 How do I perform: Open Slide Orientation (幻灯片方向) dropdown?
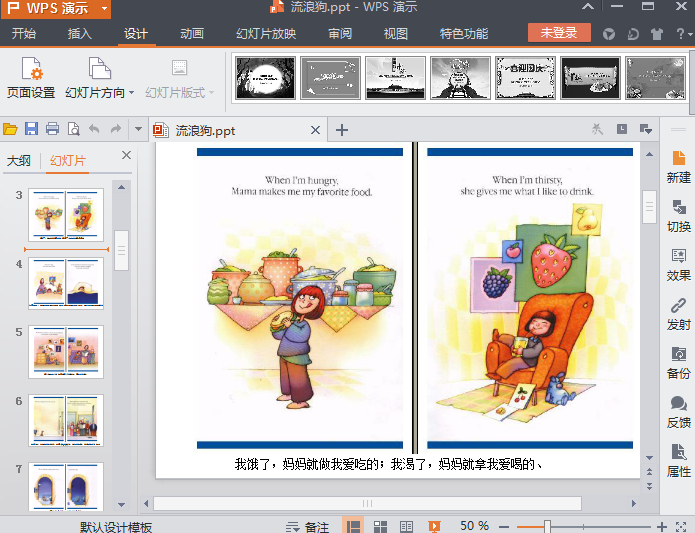(99, 78)
